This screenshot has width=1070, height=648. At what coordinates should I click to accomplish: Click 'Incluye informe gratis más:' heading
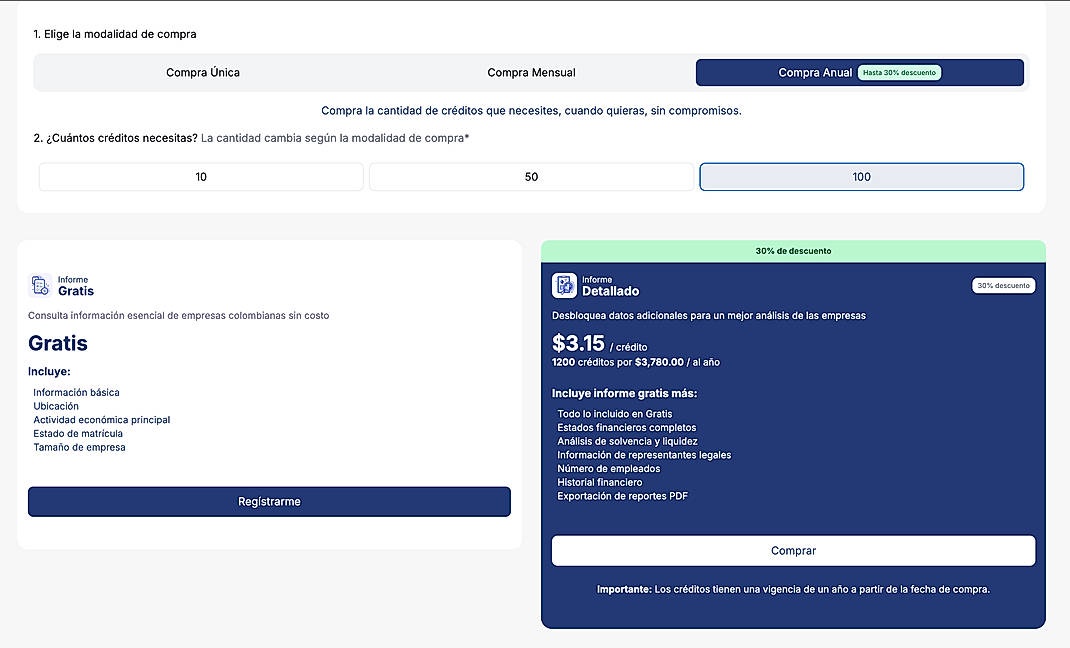[x=624, y=394]
